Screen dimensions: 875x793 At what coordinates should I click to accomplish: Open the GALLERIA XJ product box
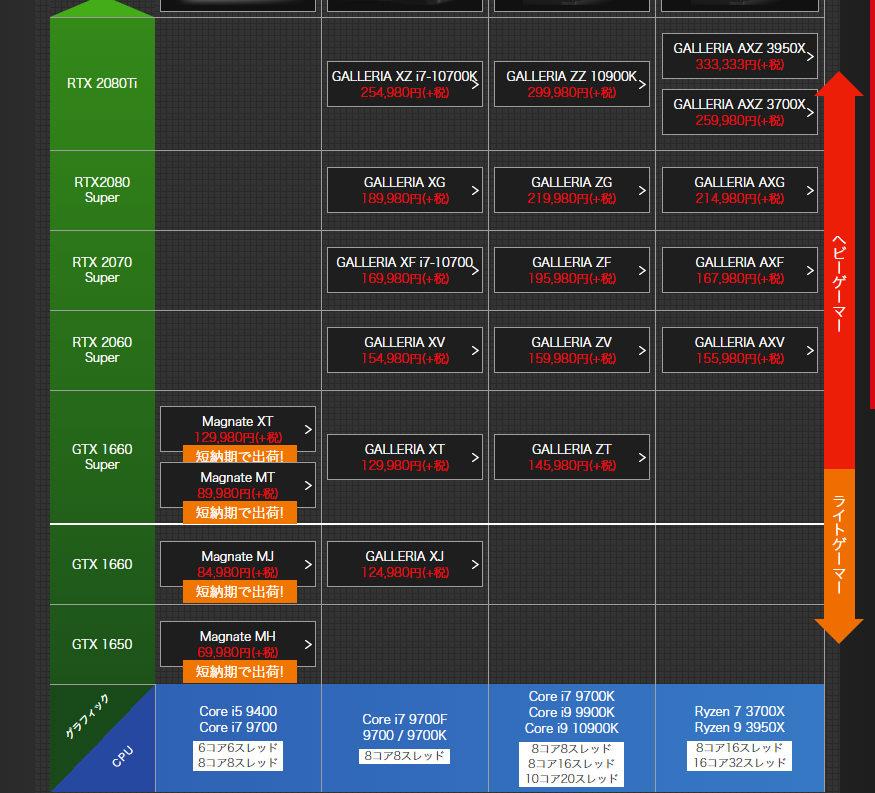click(405, 564)
